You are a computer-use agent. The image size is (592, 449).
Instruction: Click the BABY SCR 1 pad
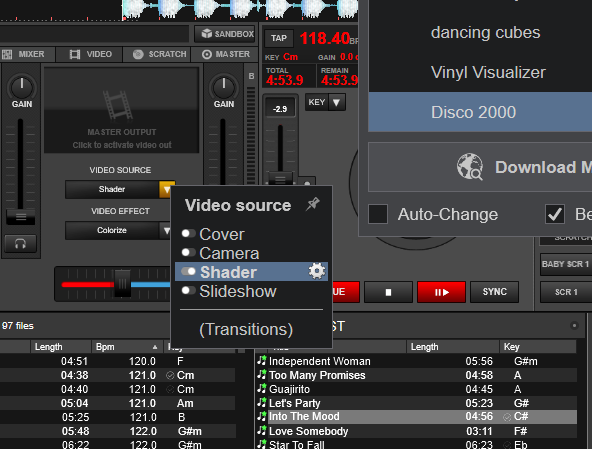[566, 264]
